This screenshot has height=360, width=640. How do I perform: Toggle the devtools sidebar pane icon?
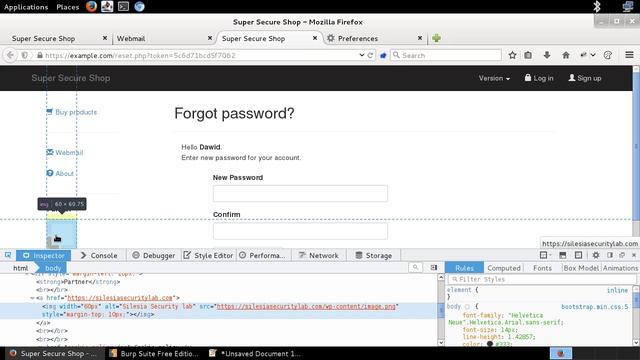(x=434, y=267)
